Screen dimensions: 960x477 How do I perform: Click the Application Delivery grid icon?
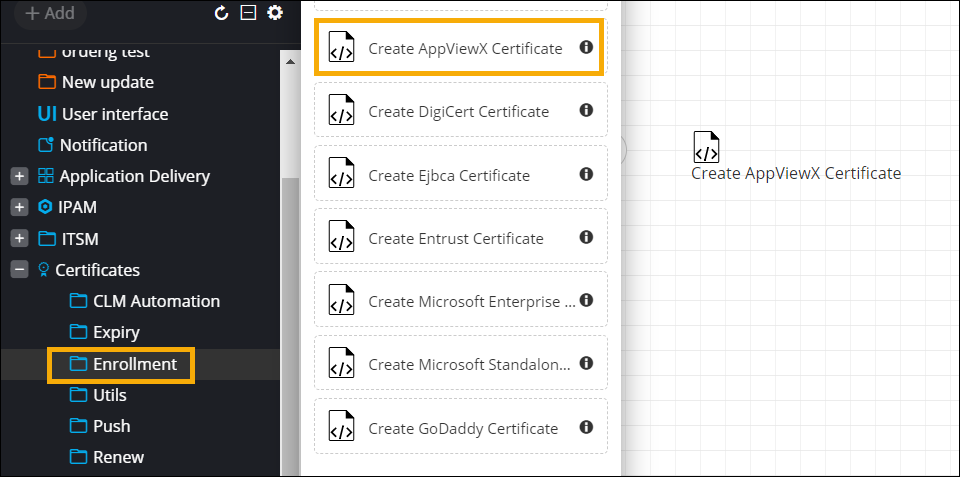(x=46, y=176)
